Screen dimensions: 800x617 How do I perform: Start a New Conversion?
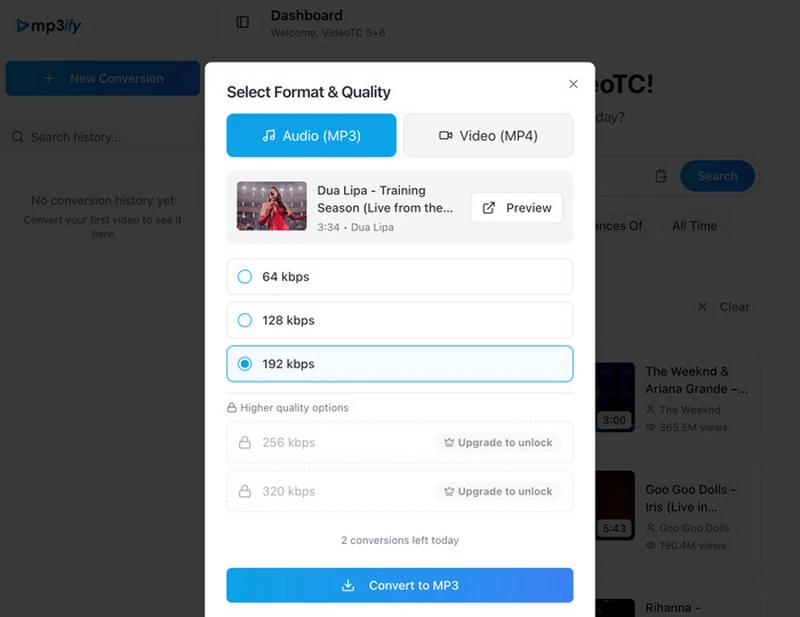[103, 78]
